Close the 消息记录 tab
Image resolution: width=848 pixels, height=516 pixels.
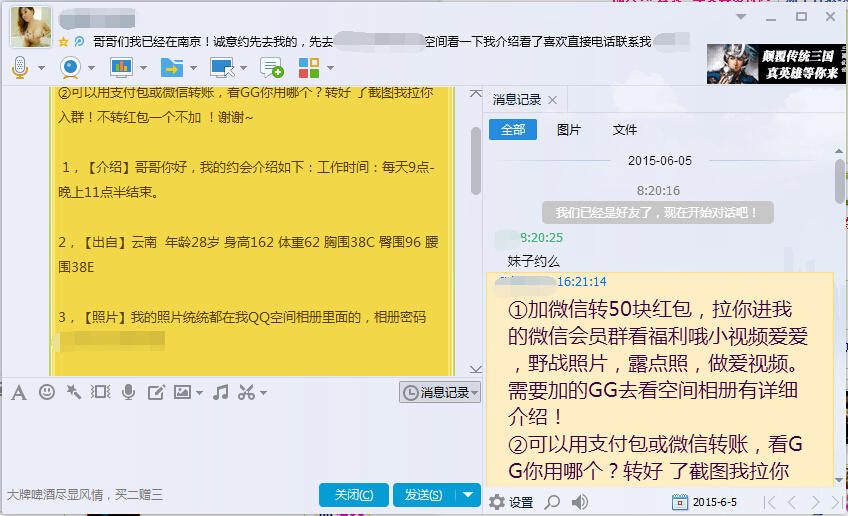pyautogui.click(x=552, y=100)
